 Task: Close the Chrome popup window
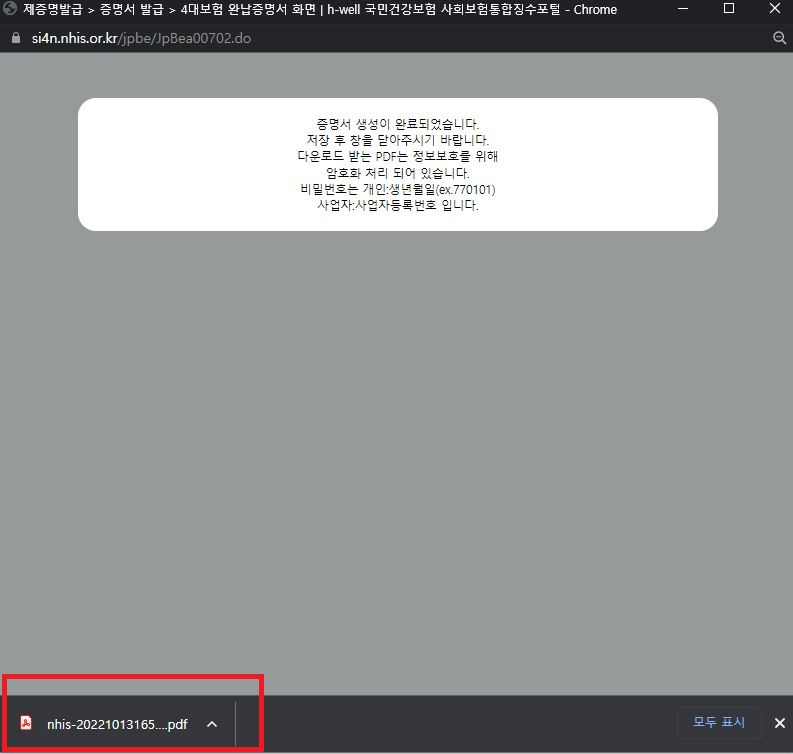774,9
